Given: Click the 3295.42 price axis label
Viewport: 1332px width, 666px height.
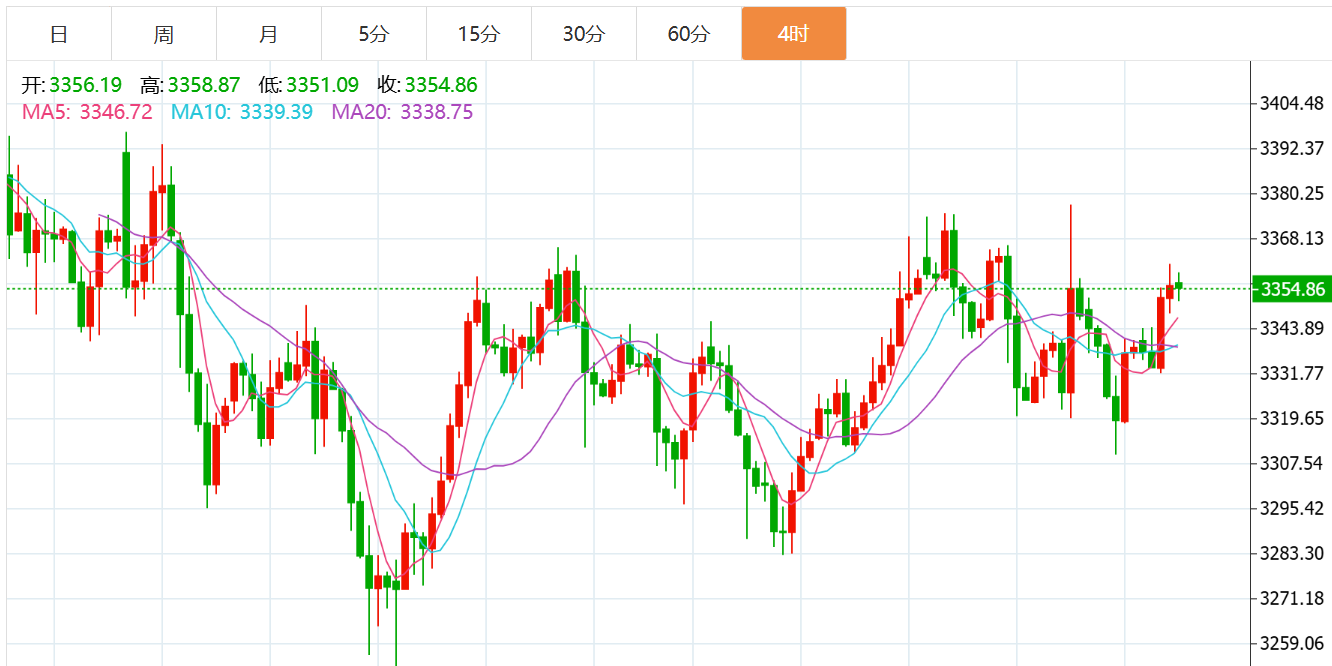Looking at the screenshot, I should coord(1293,509).
